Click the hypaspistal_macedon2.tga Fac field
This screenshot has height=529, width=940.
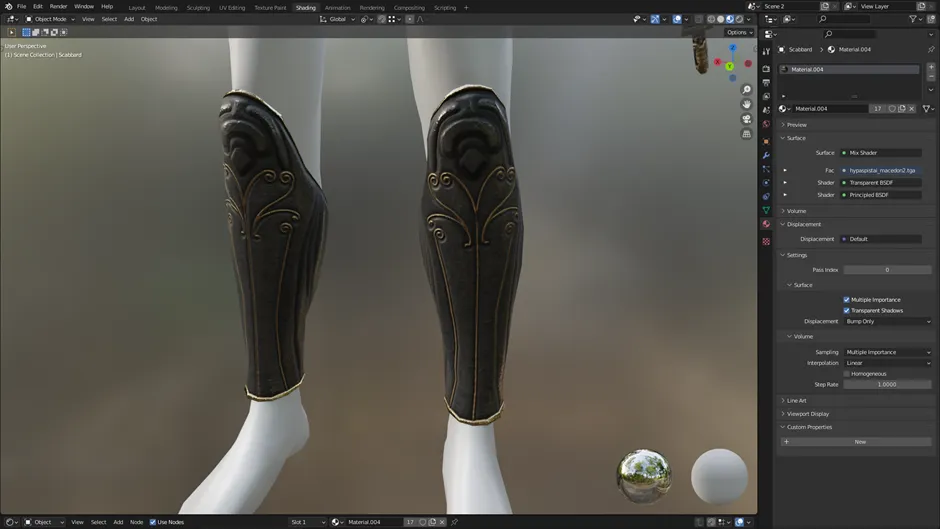tap(880, 170)
